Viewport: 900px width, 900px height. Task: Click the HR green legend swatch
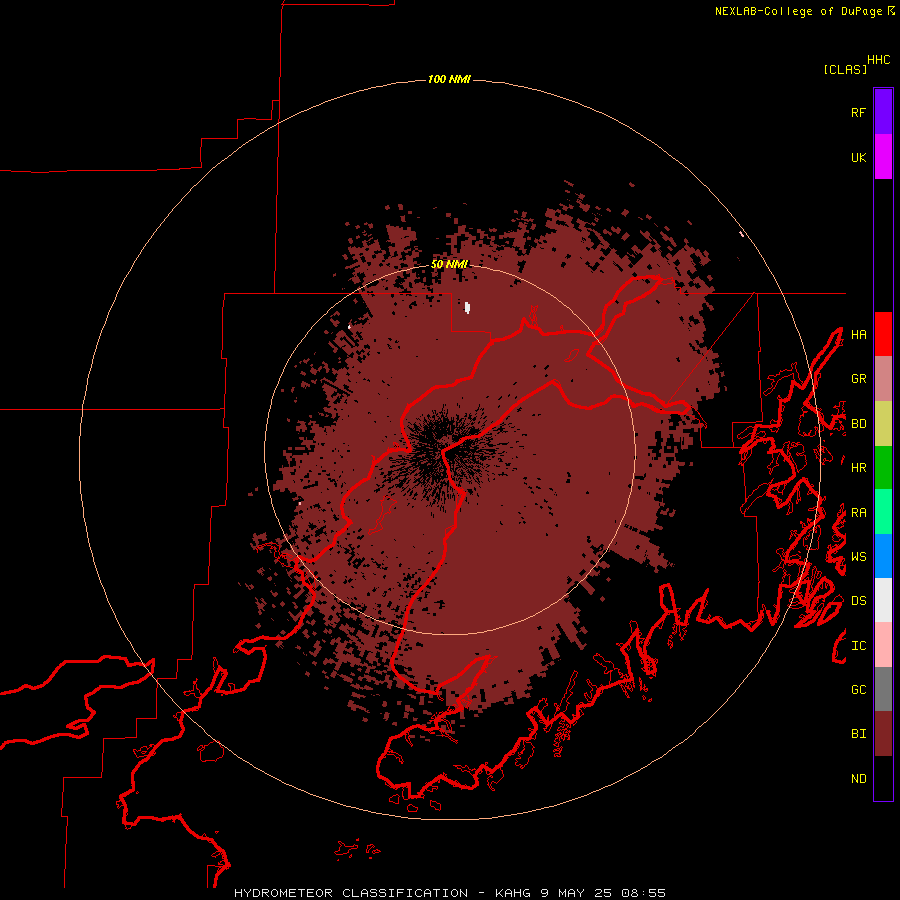tap(883, 468)
